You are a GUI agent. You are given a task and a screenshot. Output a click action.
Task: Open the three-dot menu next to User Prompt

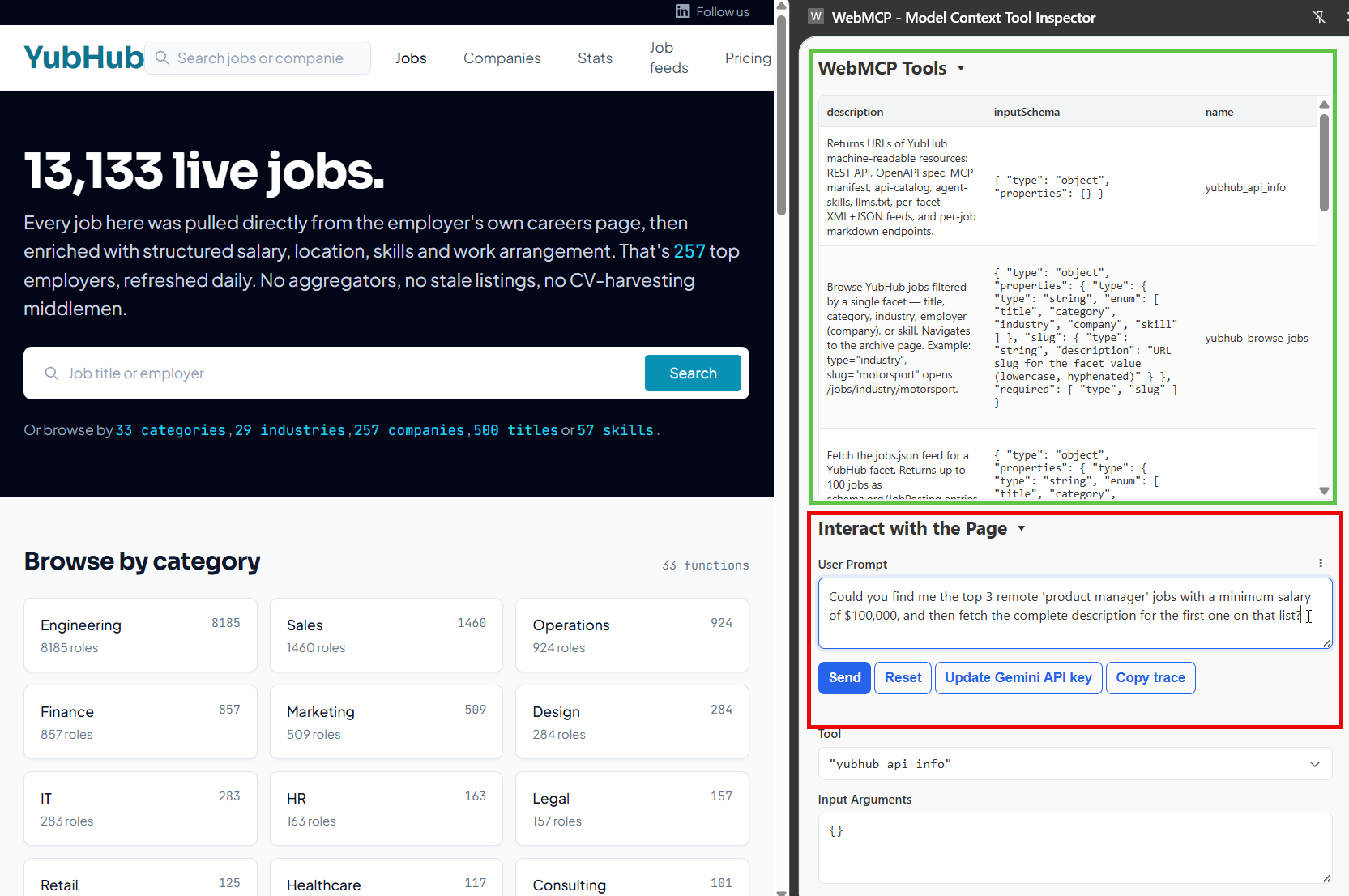point(1321,563)
